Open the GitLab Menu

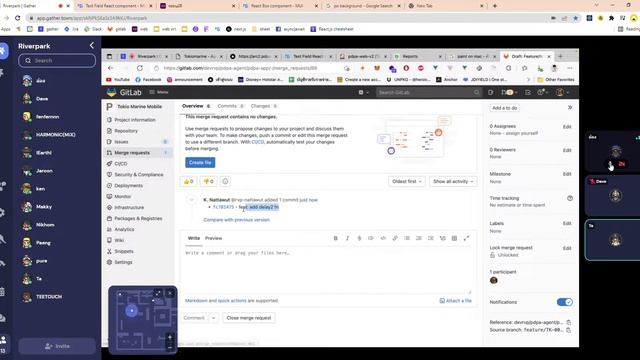tap(159, 92)
